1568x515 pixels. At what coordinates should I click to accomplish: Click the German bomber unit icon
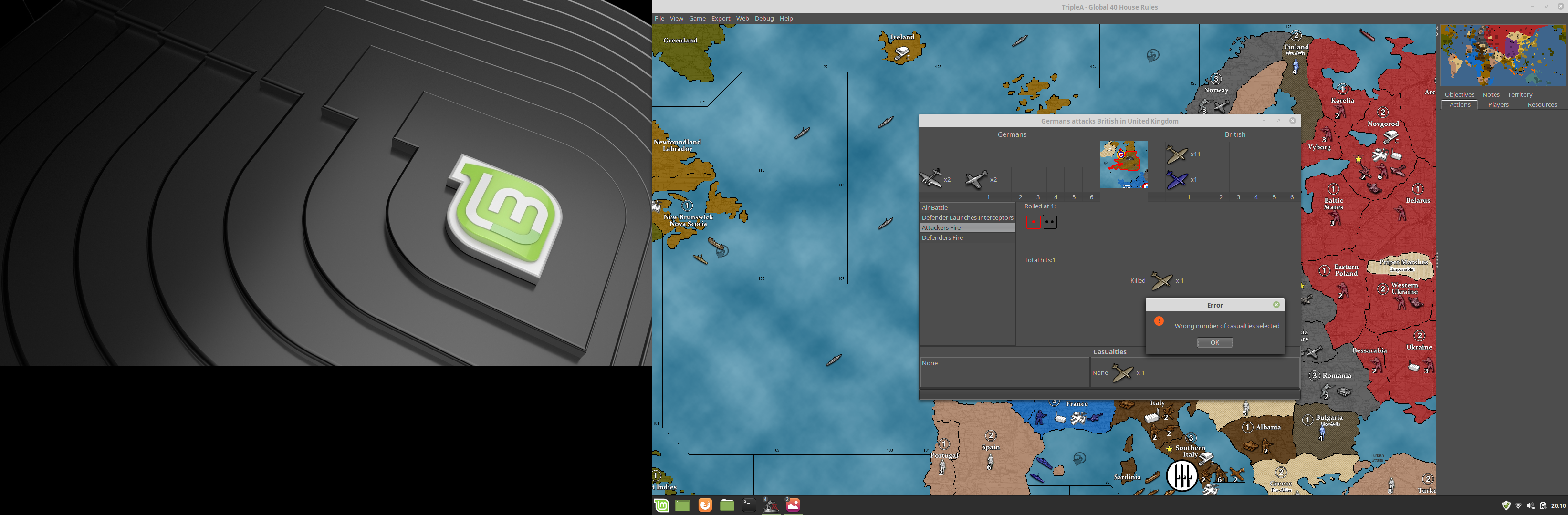[931, 179]
